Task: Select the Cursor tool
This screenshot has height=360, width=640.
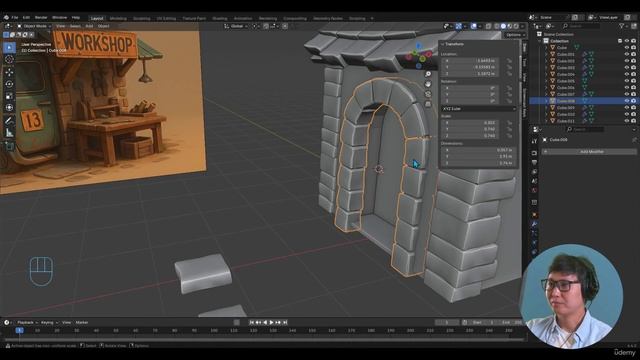Action: pyautogui.click(x=9, y=60)
